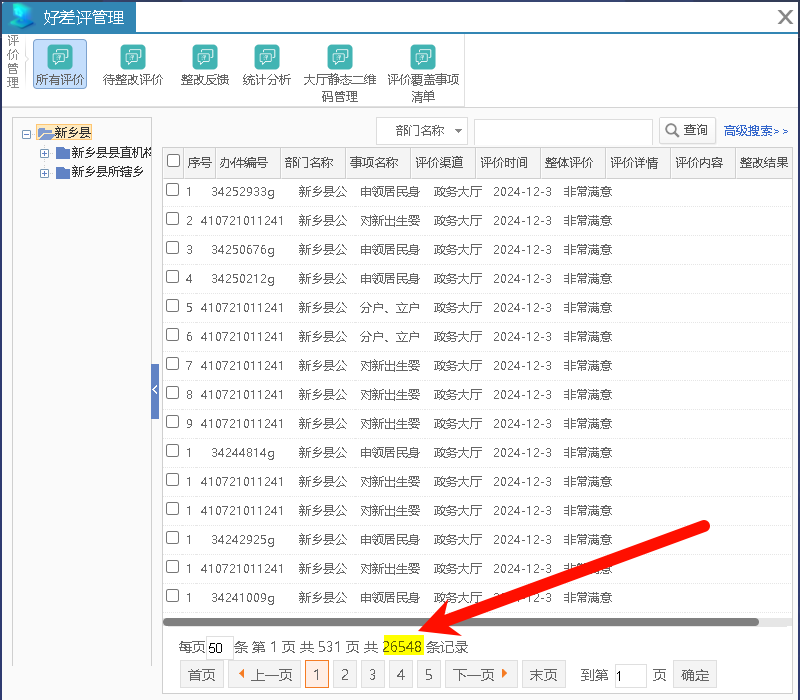Click the 高级搜索 link
The width and height of the screenshot is (800, 700).
tap(755, 131)
